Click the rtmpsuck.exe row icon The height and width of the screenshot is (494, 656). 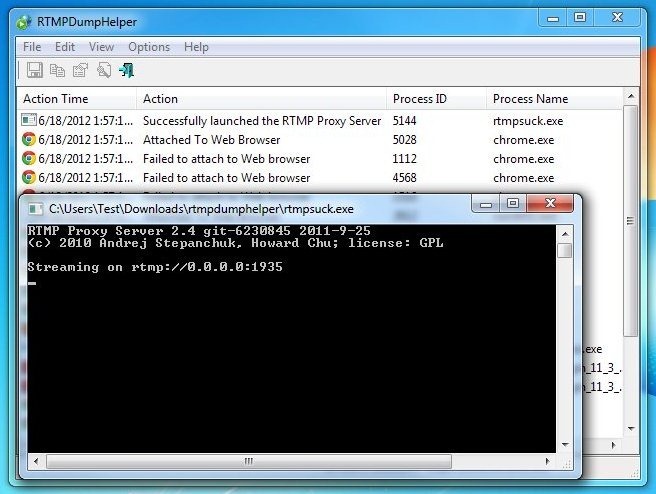click(x=28, y=120)
